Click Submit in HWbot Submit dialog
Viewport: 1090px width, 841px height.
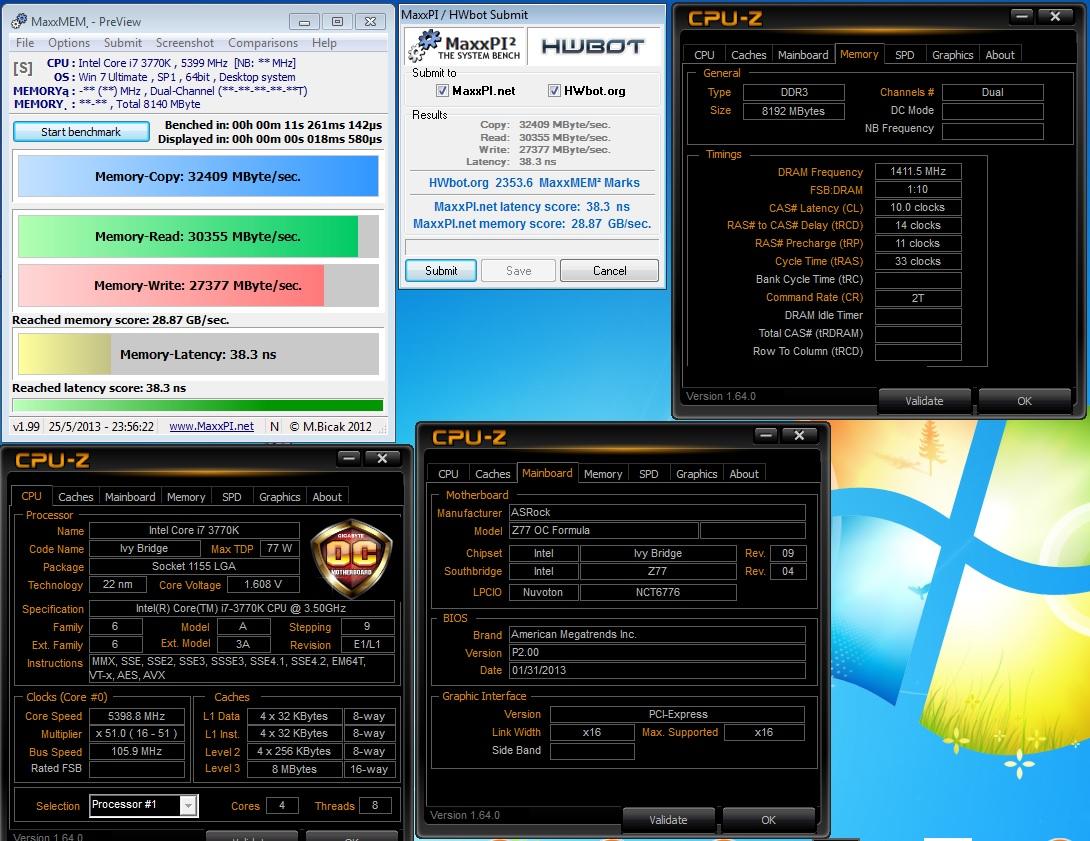(441, 270)
